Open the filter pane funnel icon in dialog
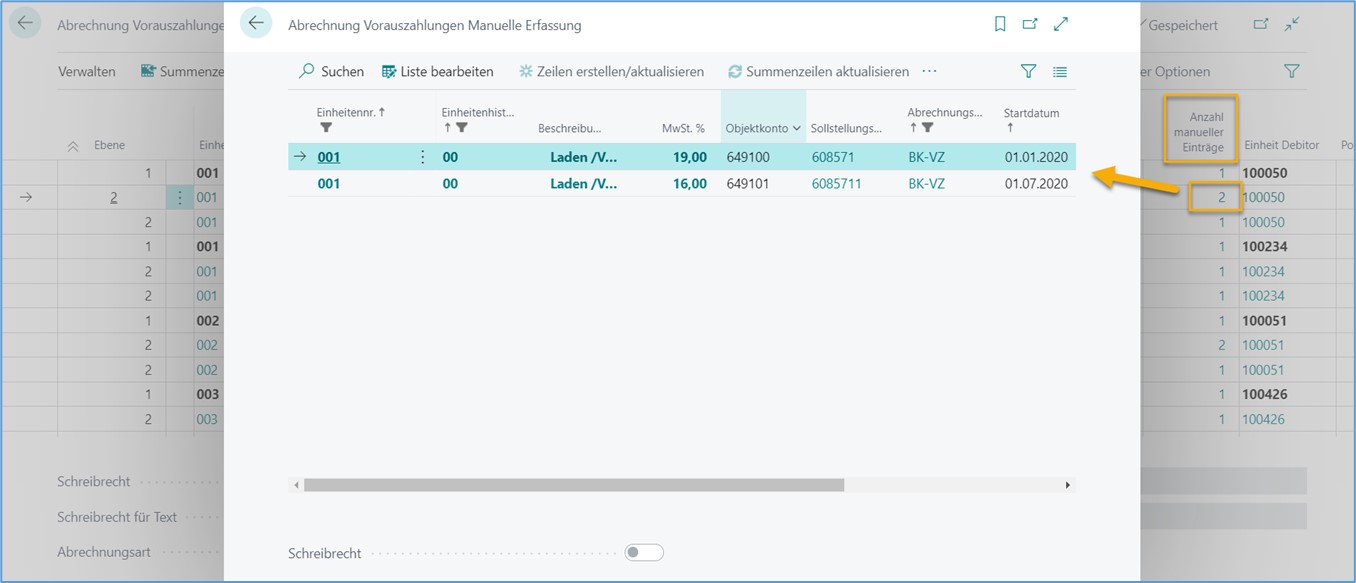Screen dimensions: 1356x583 pyautogui.click(x=1028, y=71)
